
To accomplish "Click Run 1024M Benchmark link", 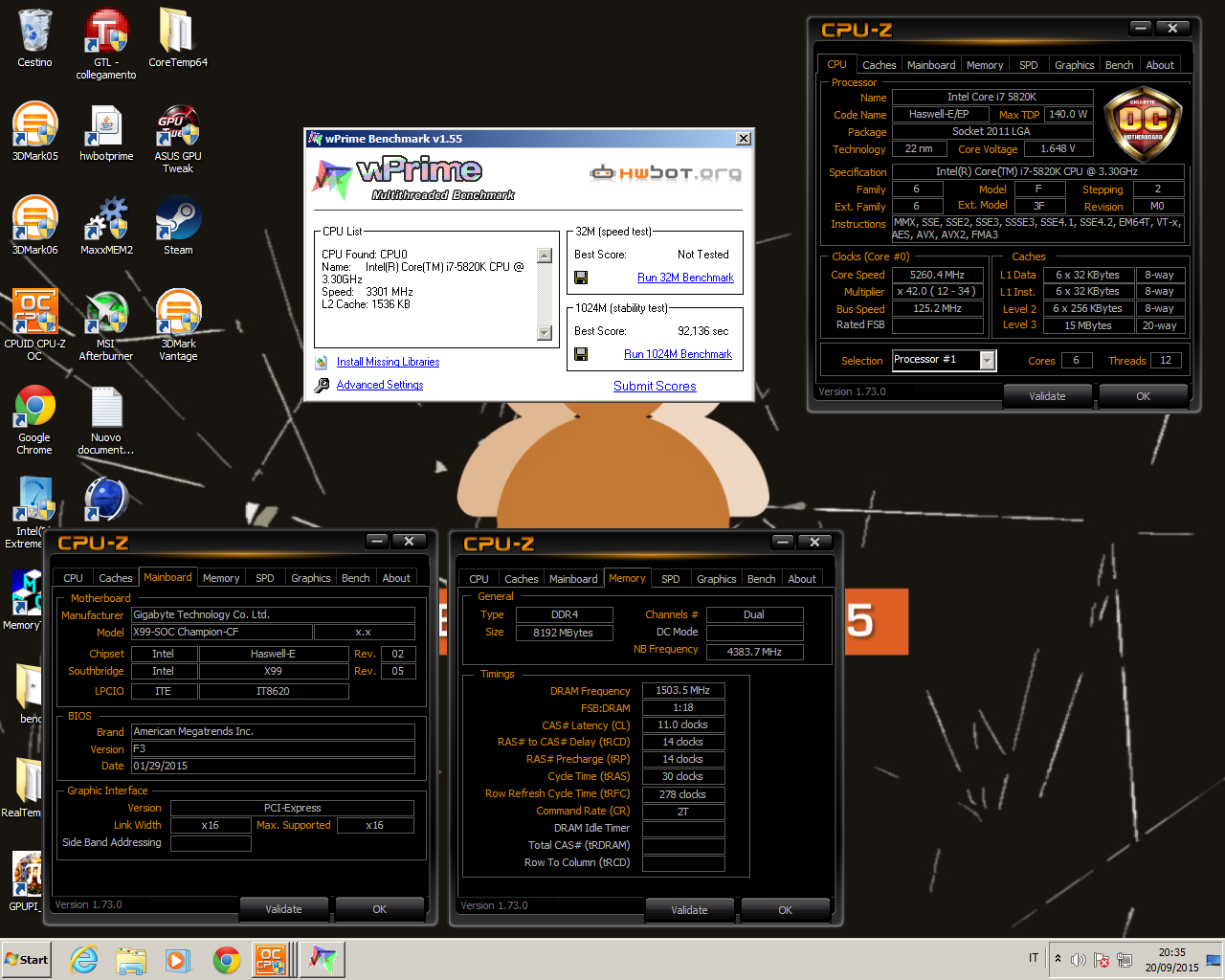I will [x=678, y=354].
